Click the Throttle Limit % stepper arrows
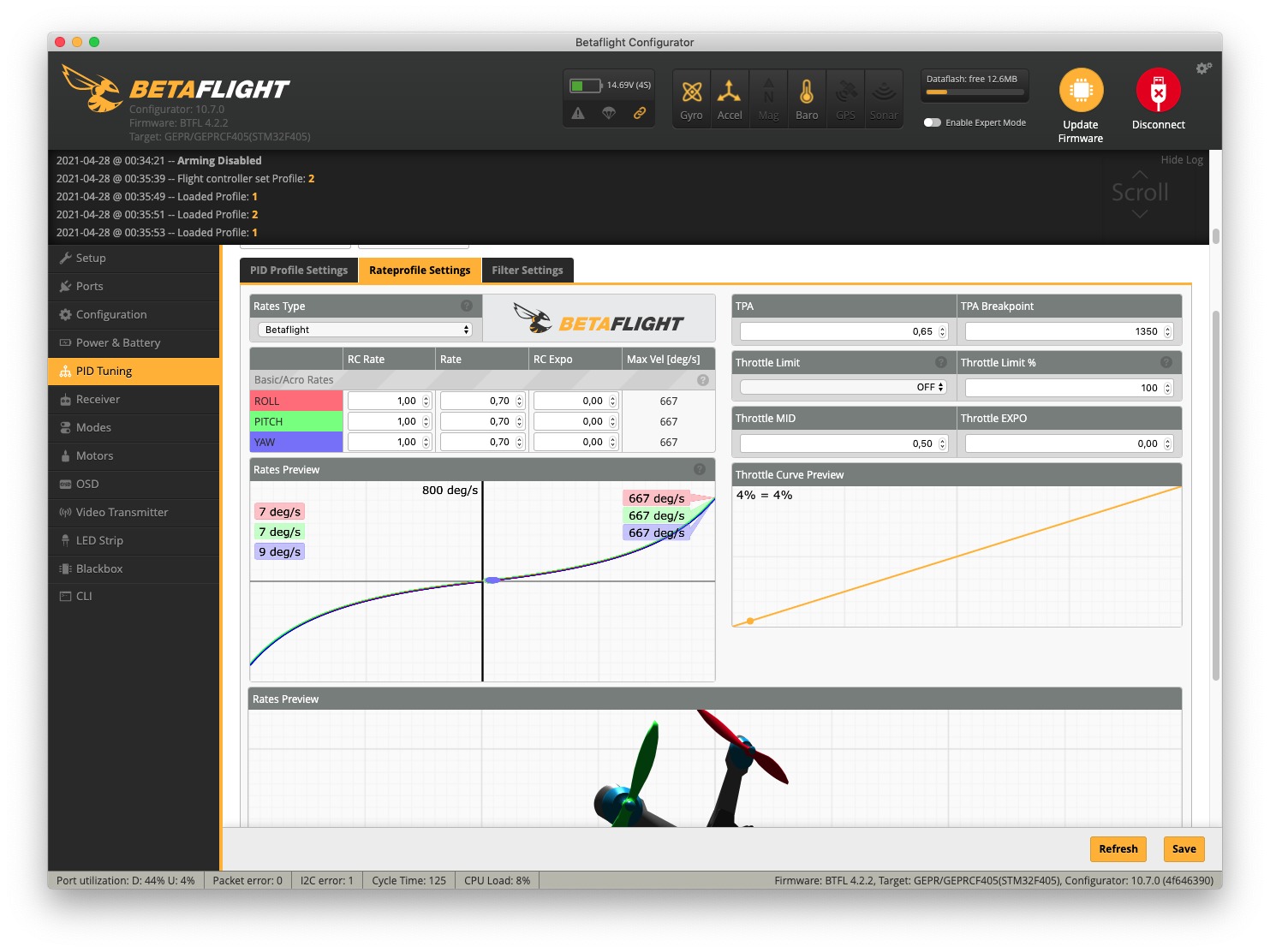1270x952 pixels. (x=1168, y=388)
